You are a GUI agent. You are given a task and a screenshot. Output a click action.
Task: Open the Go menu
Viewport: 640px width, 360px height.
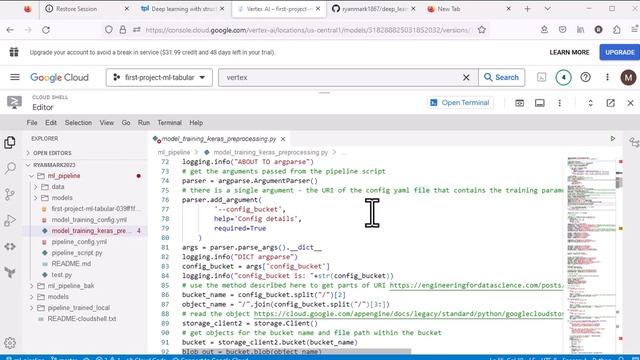[126, 122]
